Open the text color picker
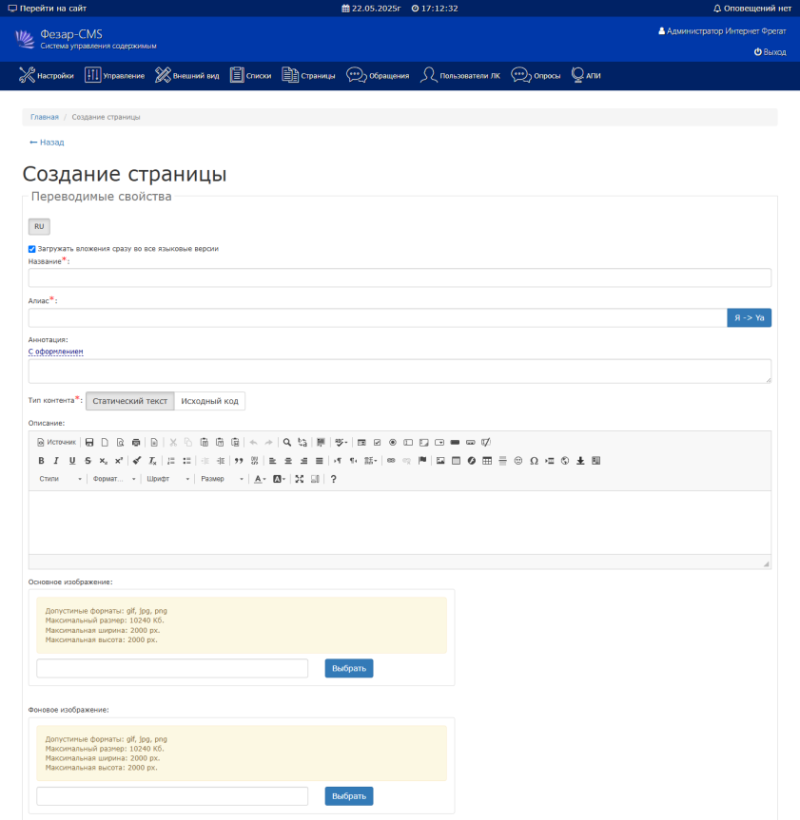The image size is (800, 820). 260,479
